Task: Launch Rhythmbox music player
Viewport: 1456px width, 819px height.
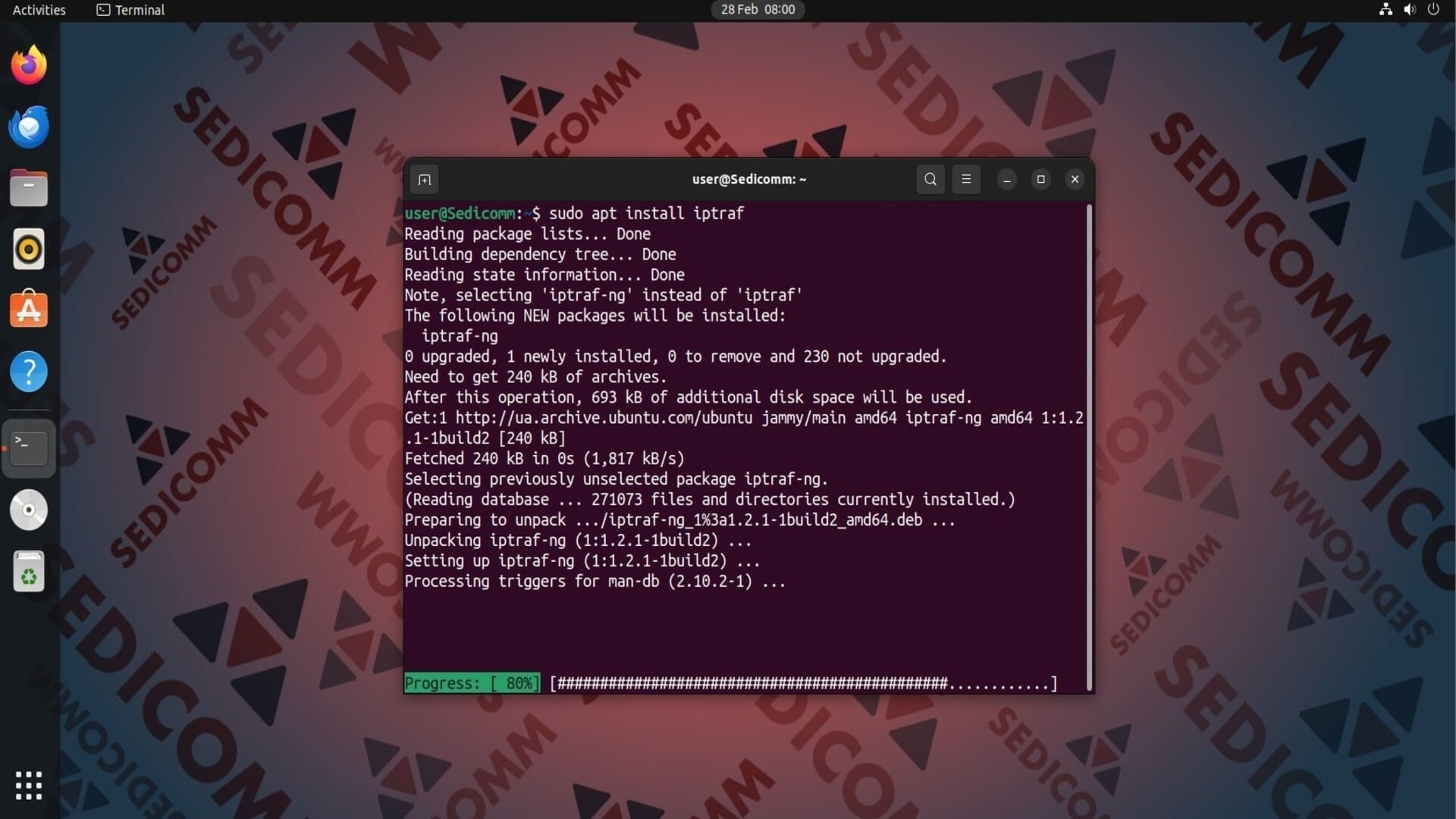Action: pos(29,249)
